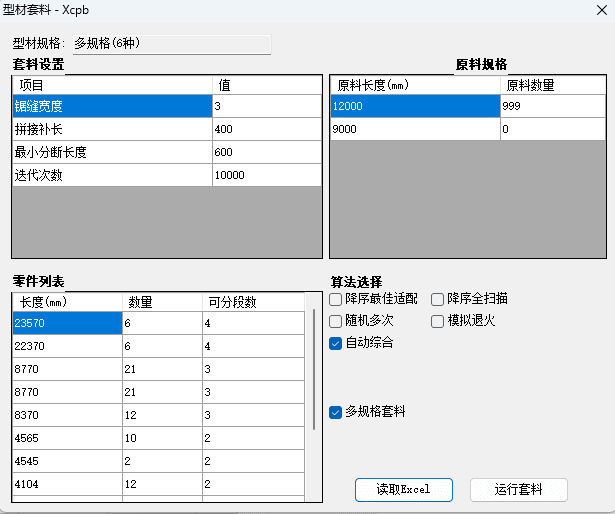Click segment count 2 in 4545 row
615x514 pixels.
coord(253,461)
